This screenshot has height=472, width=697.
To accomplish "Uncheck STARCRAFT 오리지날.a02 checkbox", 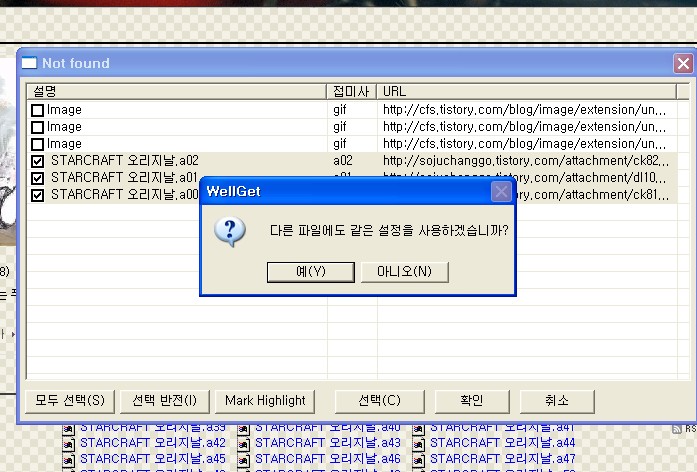I will (x=38, y=161).
